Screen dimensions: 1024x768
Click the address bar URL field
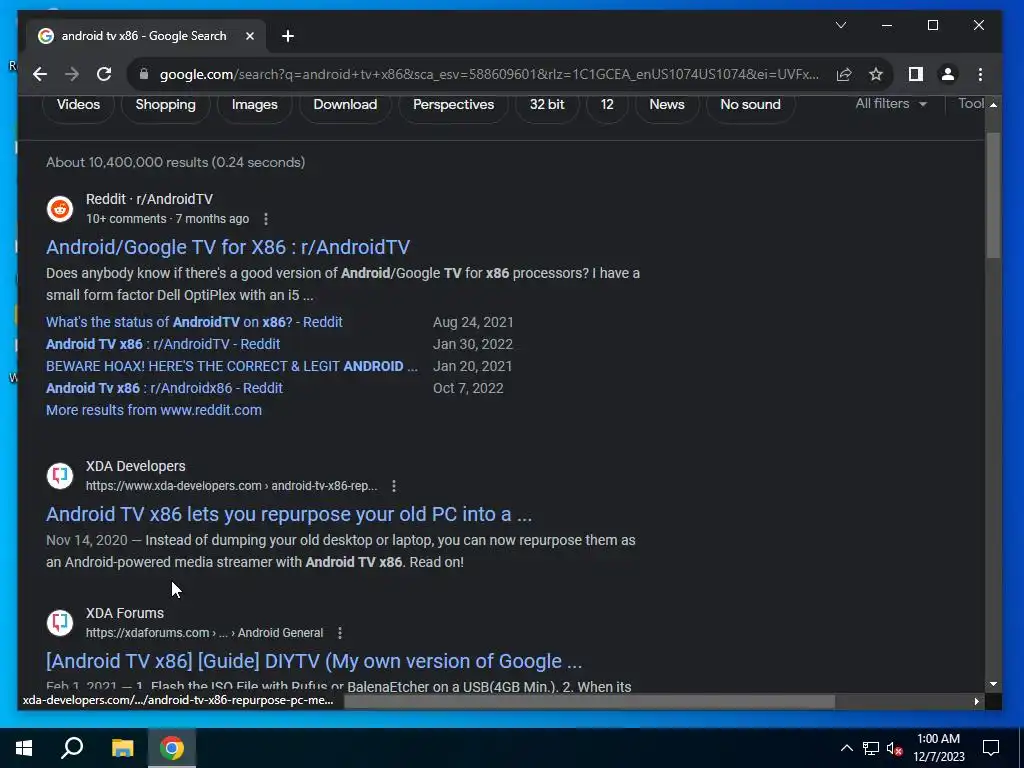(x=488, y=74)
